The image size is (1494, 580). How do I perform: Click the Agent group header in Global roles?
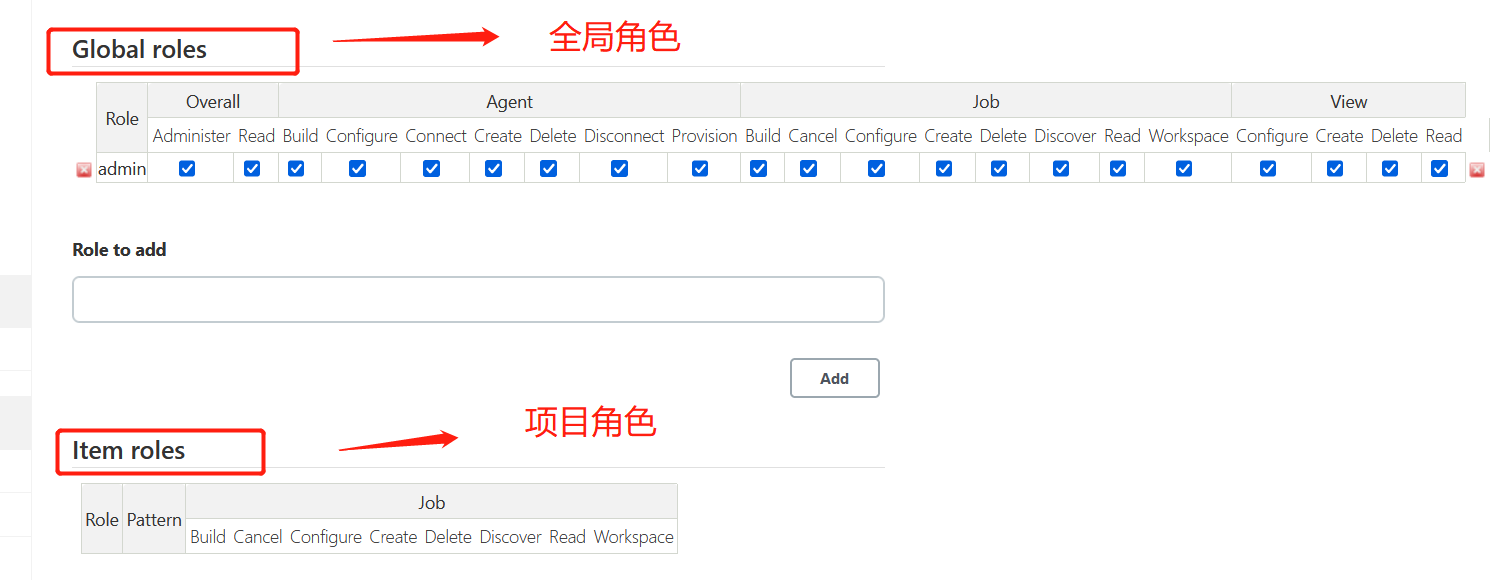coord(509,101)
